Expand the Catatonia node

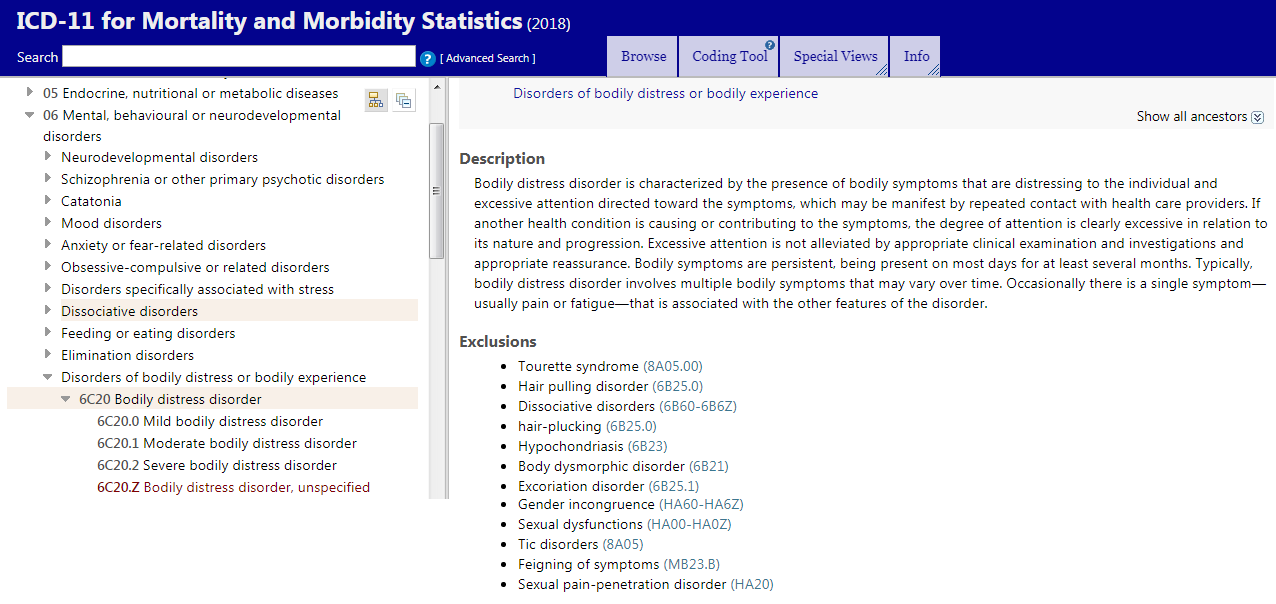(48, 200)
